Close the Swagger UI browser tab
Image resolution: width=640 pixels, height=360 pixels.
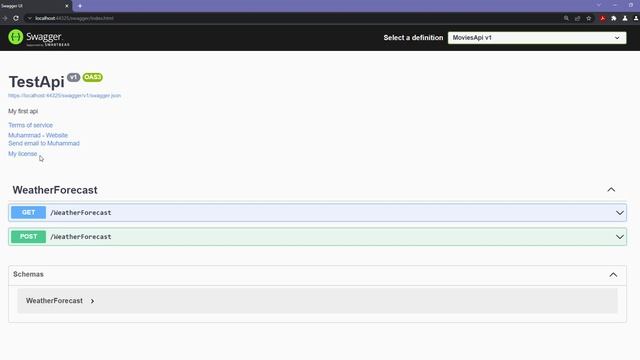point(67,6)
